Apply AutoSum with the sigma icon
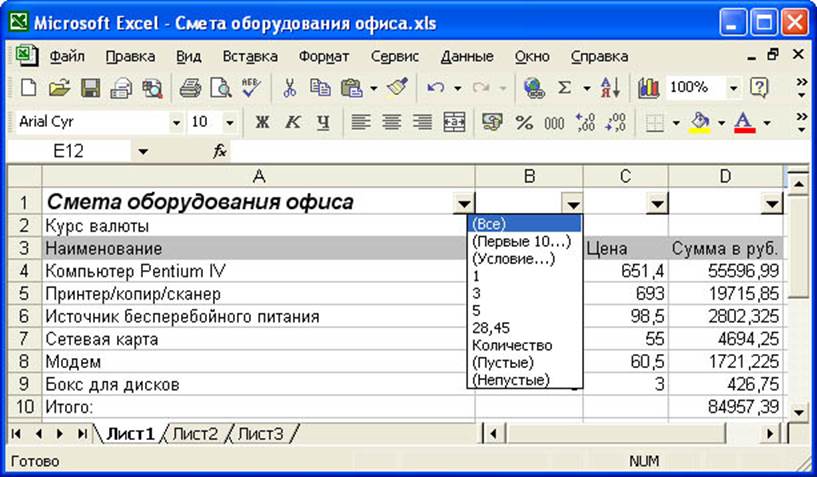817x477 pixels. (565, 88)
